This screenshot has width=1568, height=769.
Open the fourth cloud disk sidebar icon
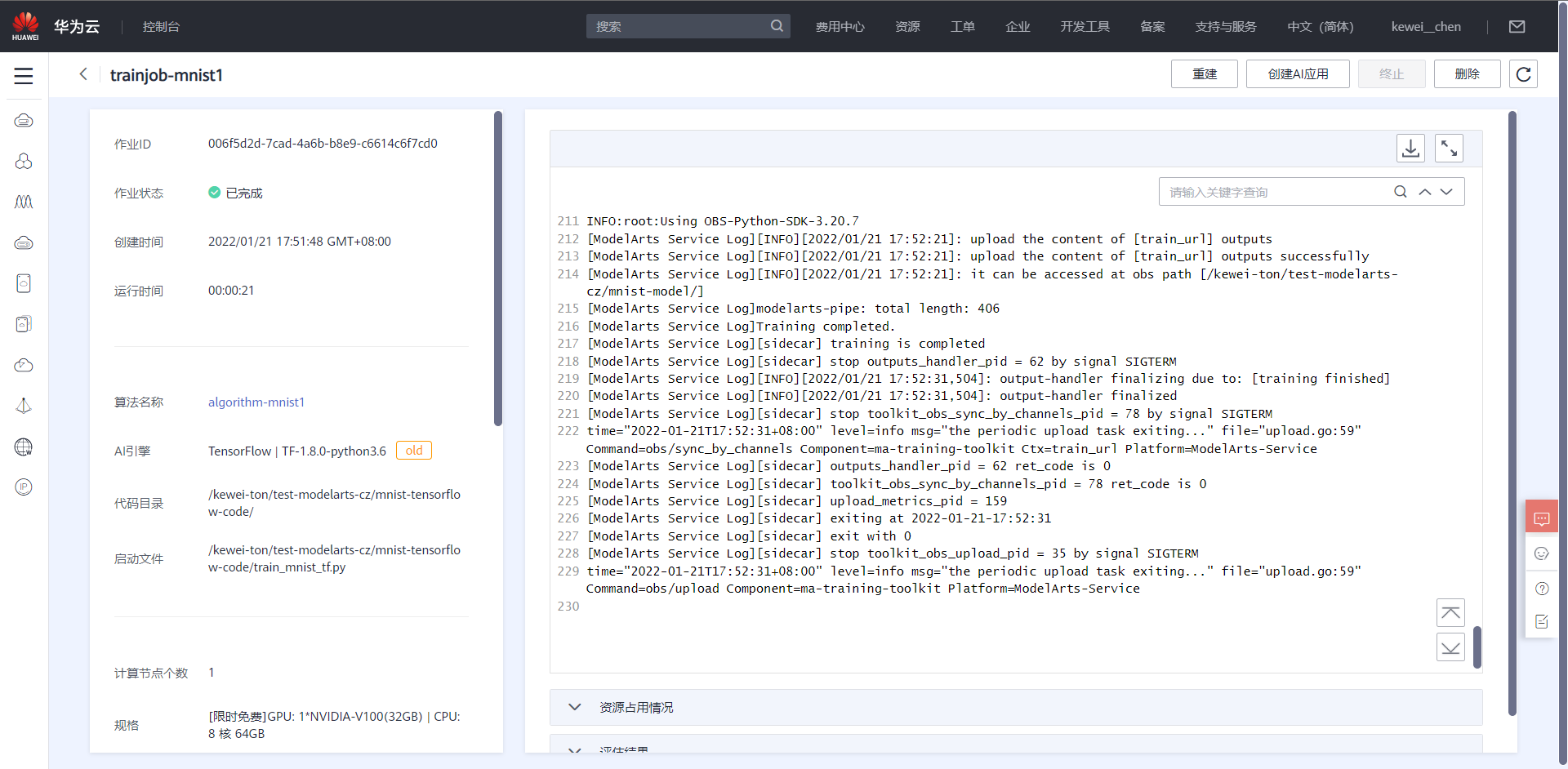(x=24, y=242)
